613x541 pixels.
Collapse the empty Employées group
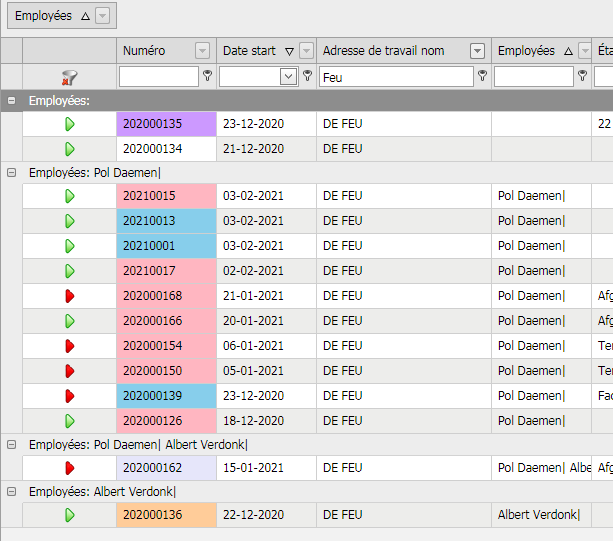click(12, 101)
